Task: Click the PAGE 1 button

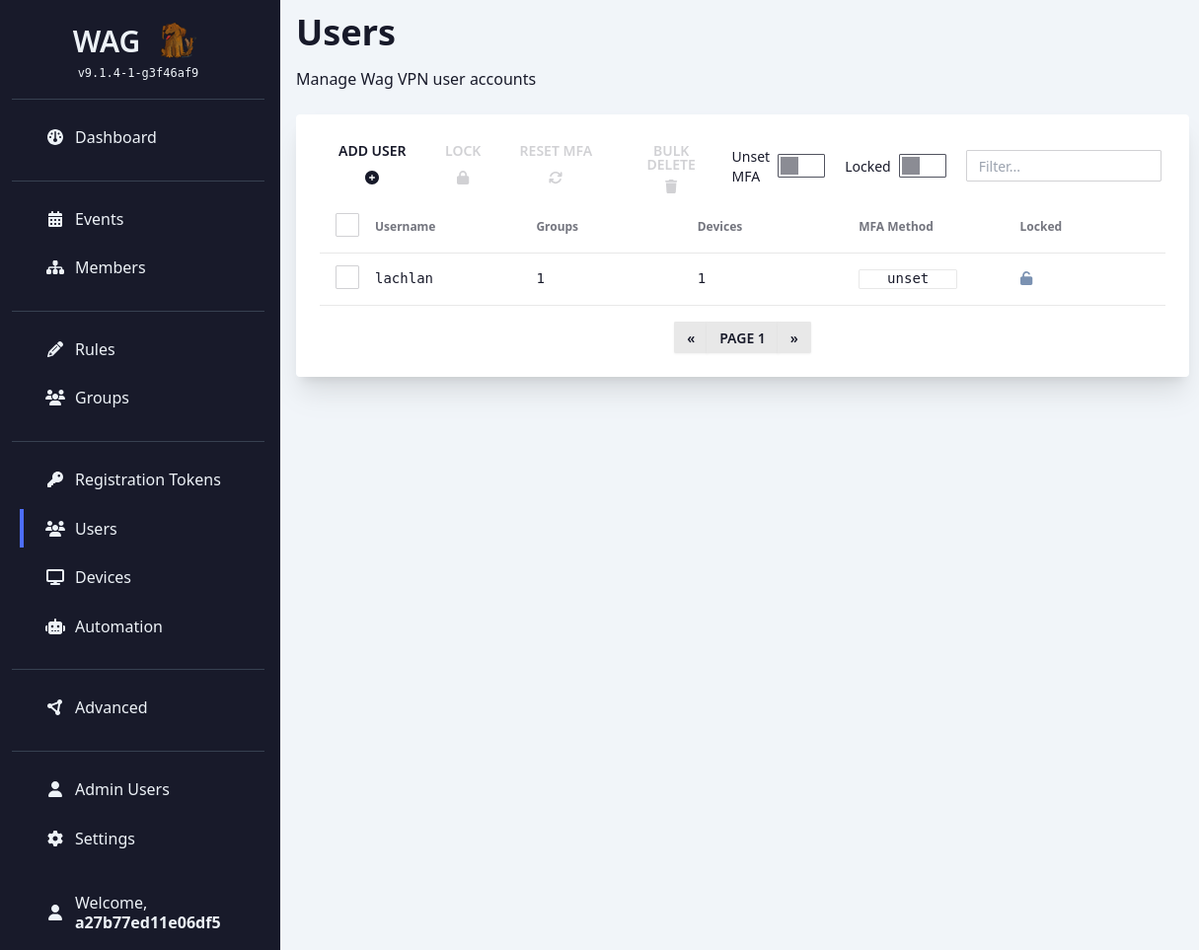Action: point(742,338)
